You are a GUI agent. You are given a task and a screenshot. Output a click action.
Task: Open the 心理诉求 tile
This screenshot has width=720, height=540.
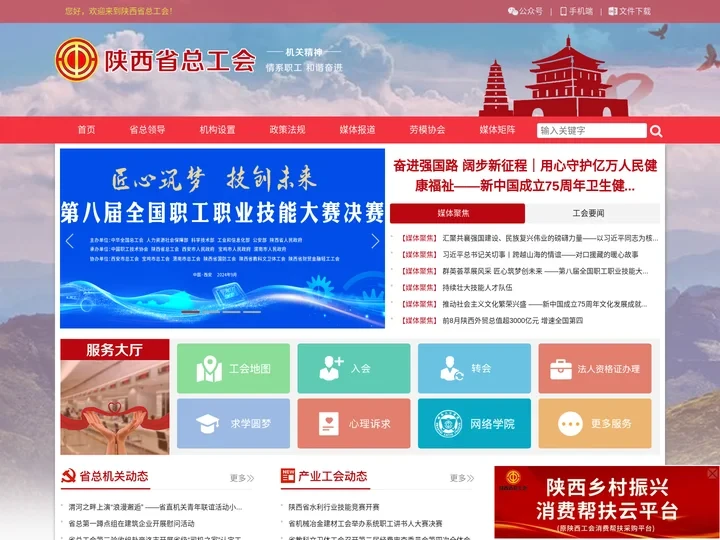pos(354,423)
